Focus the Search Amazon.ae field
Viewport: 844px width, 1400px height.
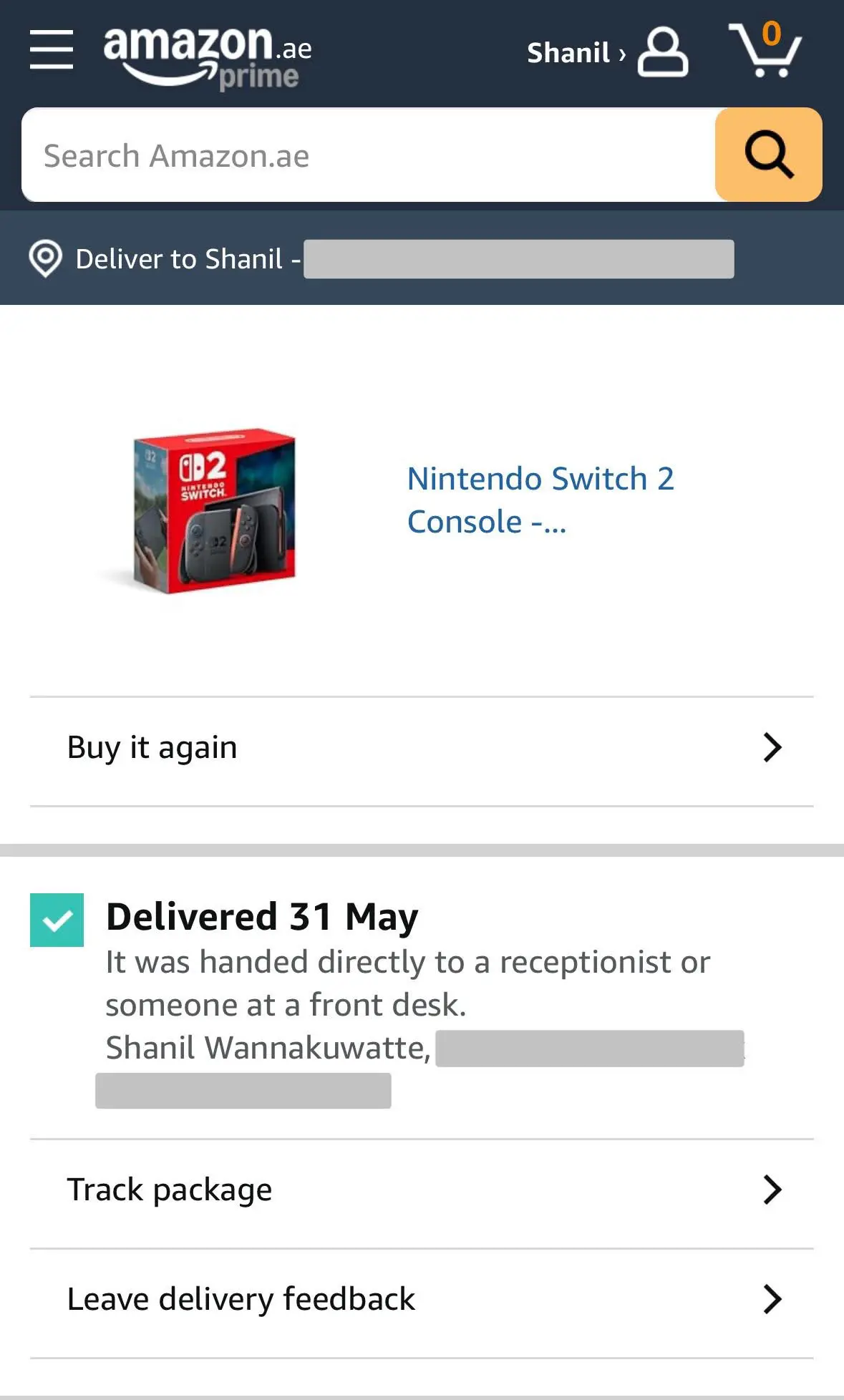[x=369, y=155]
